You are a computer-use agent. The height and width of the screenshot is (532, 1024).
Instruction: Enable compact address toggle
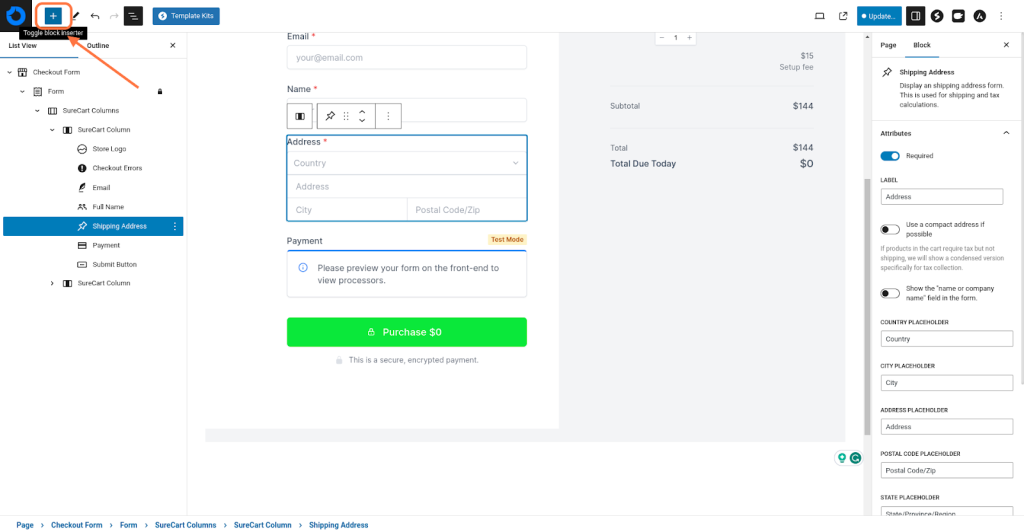(x=889, y=229)
